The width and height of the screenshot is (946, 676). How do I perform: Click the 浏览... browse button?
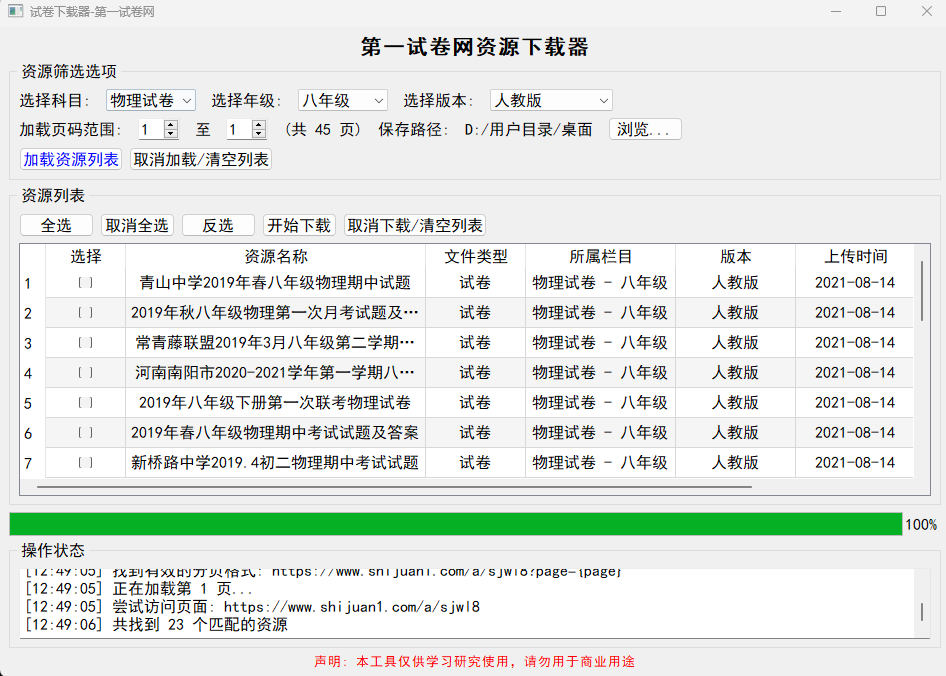(645, 129)
